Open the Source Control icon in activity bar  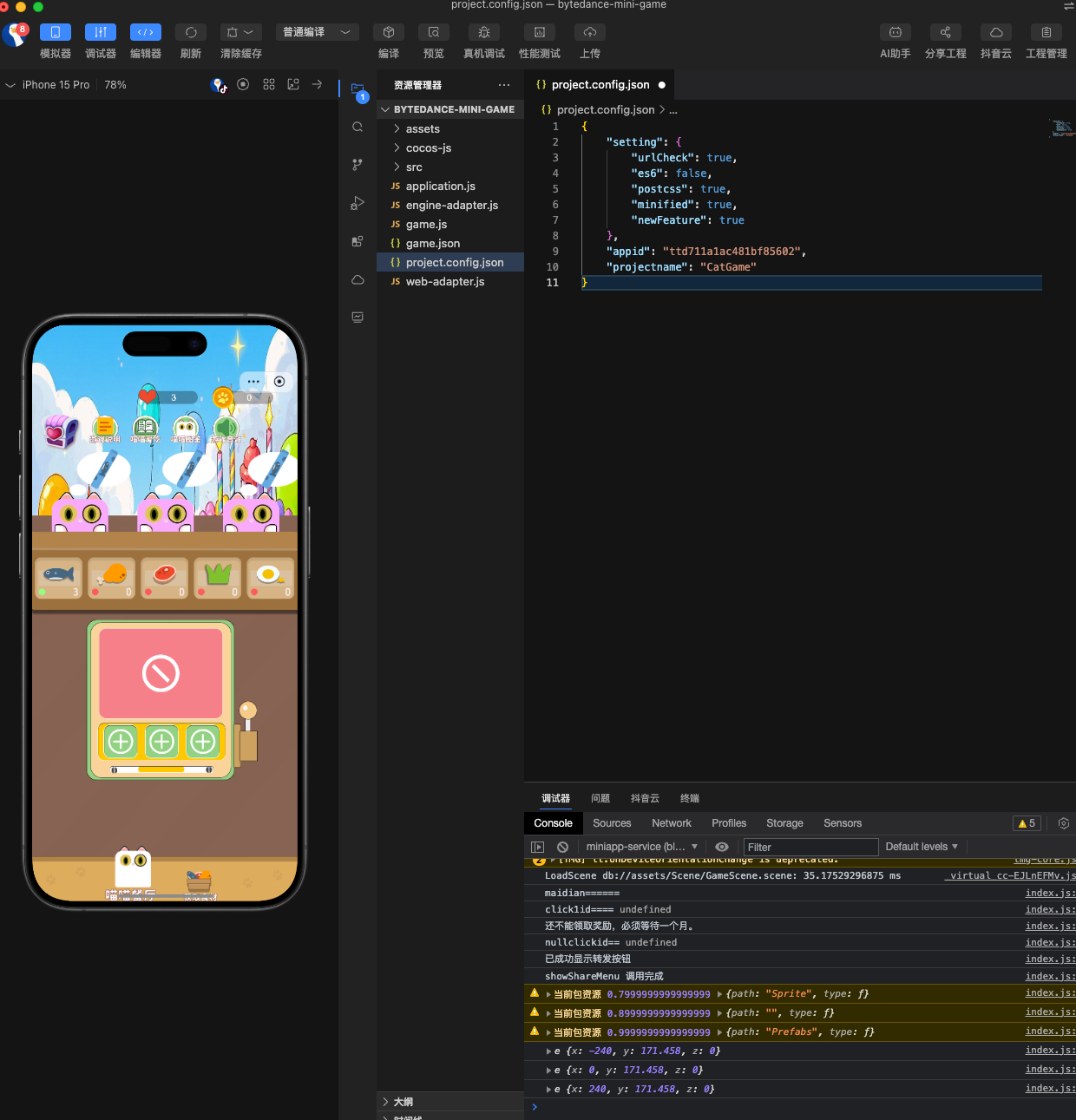point(358,165)
